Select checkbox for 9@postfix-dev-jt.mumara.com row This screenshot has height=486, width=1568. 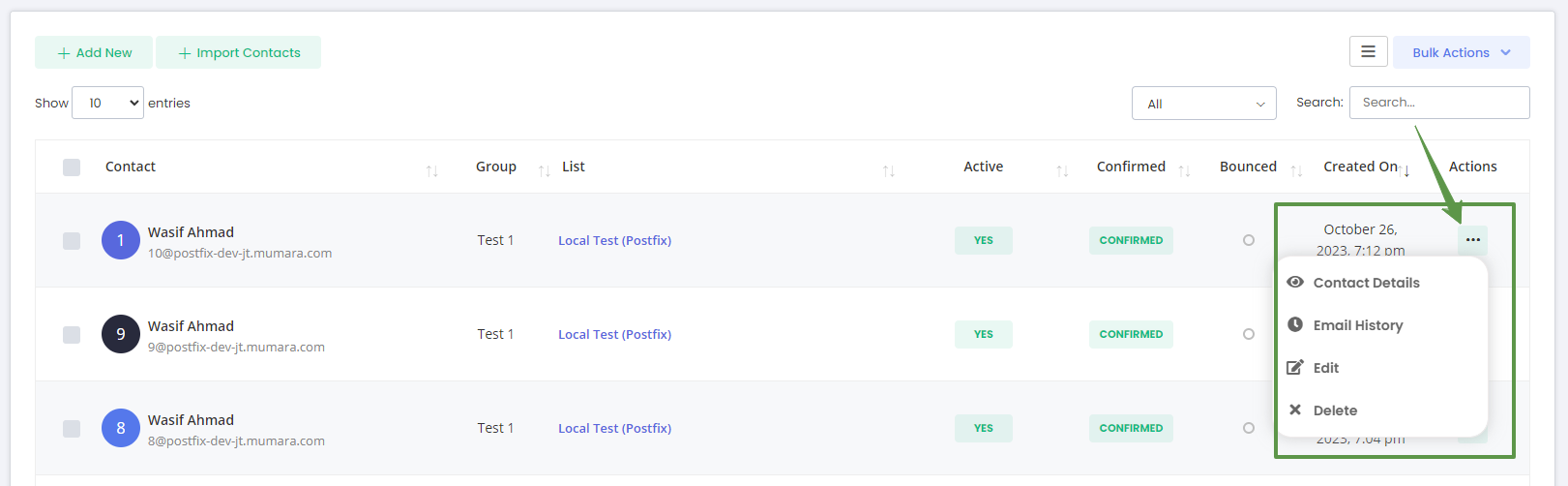pyautogui.click(x=72, y=334)
